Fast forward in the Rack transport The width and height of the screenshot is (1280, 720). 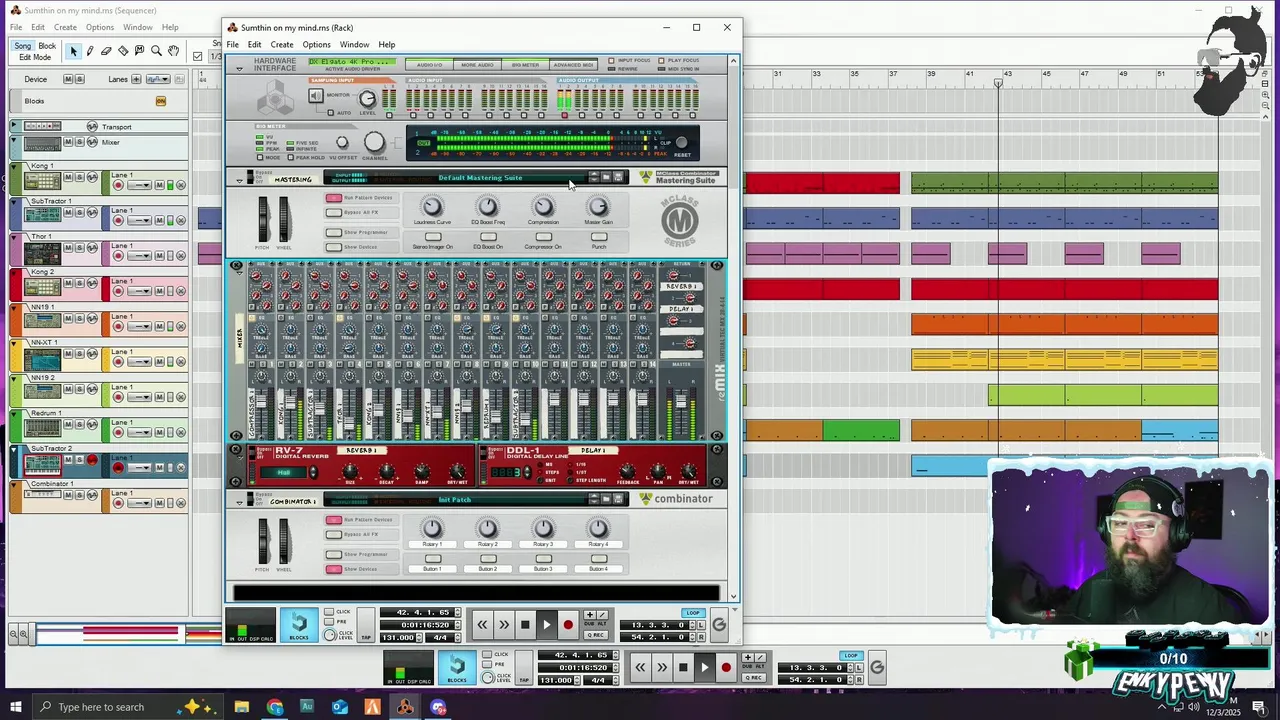[x=504, y=625]
